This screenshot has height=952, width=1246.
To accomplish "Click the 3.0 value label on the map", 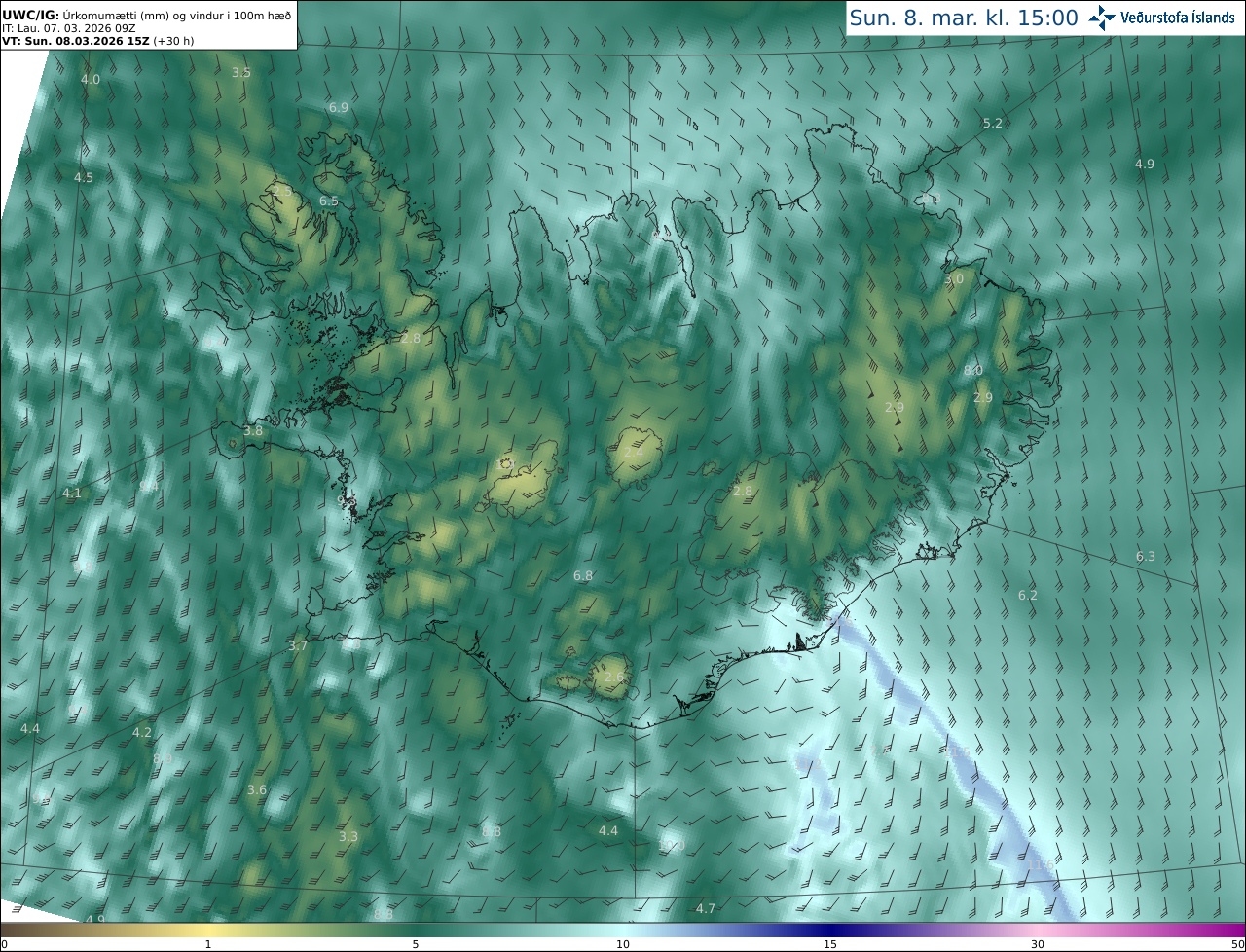I will pyautogui.click(x=954, y=279).
